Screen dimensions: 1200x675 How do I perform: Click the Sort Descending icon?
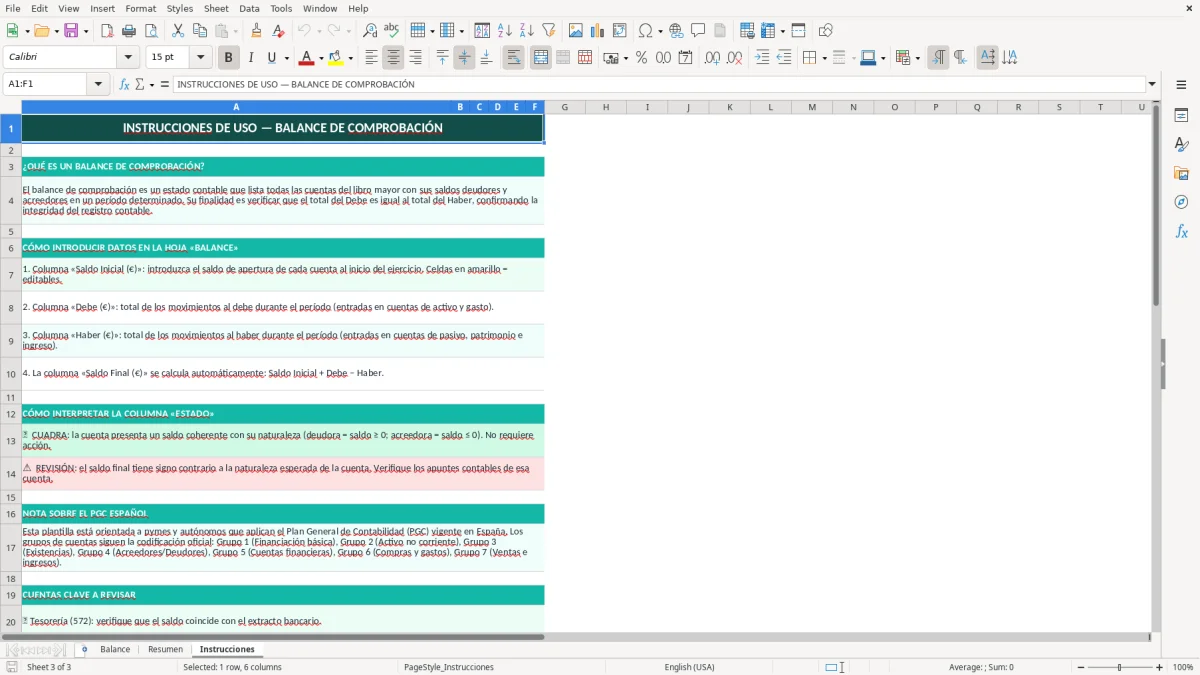(527, 31)
